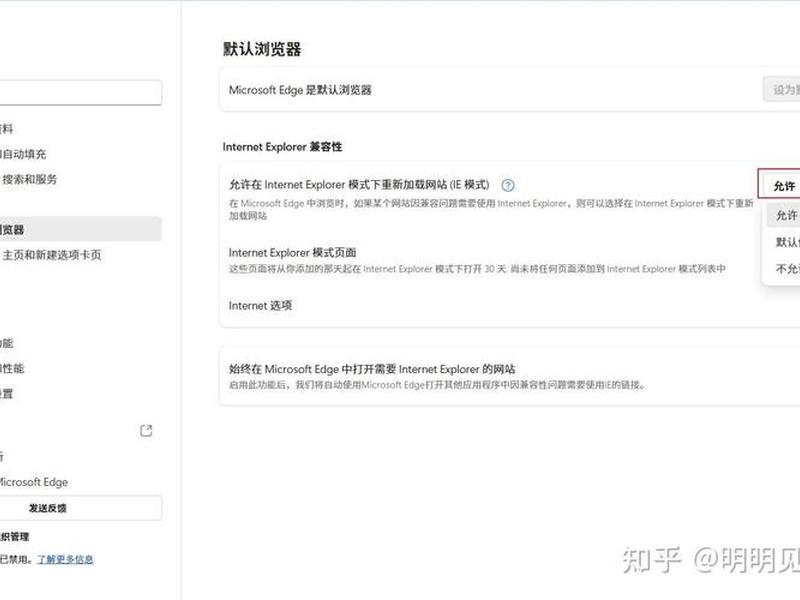This screenshot has height=600, width=800.
Task: Click the Internet 选项 row
Action: (510, 306)
